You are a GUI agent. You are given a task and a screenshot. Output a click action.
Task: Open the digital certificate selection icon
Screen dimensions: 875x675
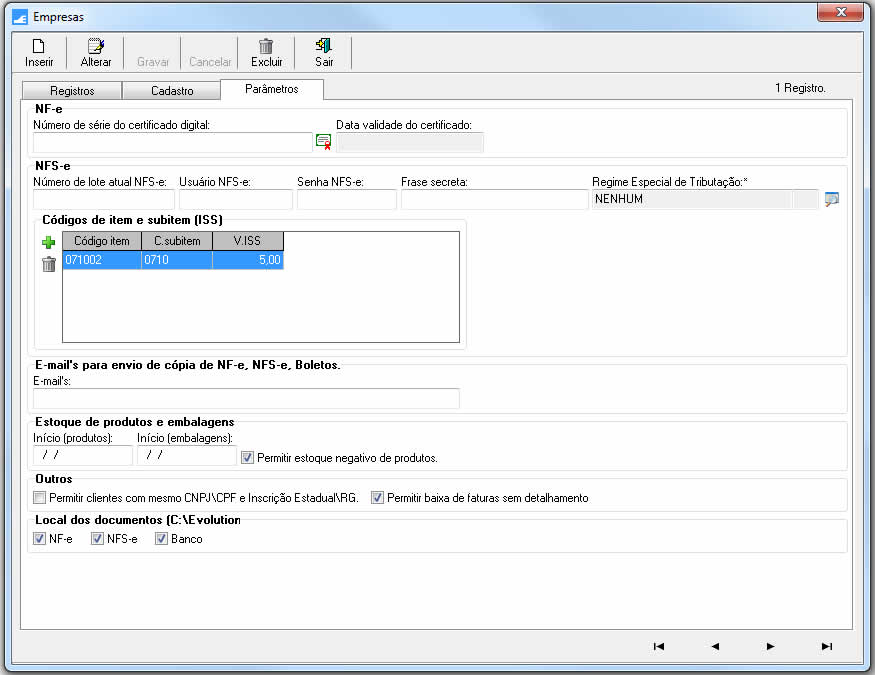(x=323, y=142)
